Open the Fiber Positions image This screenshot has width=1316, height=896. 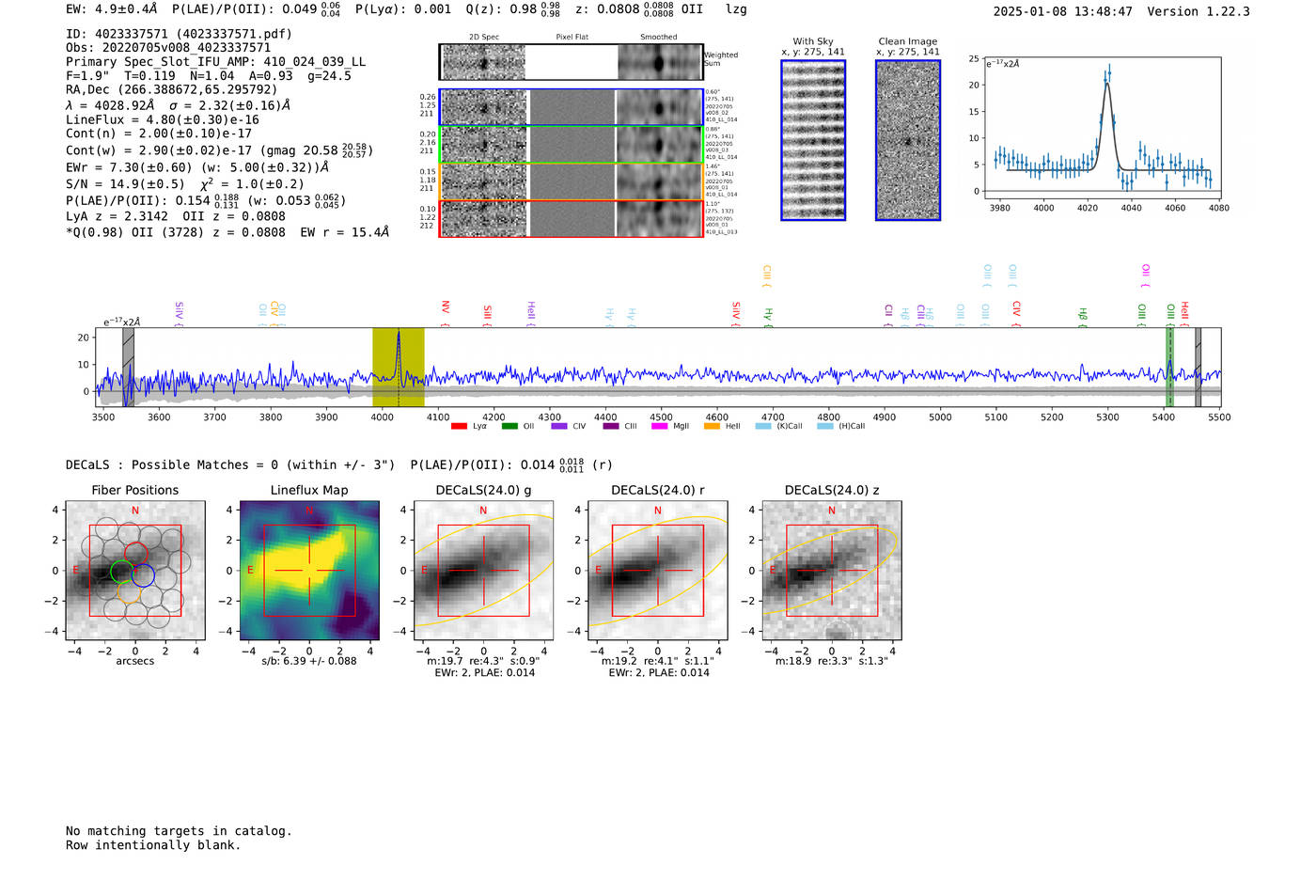(x=135, y=571)
